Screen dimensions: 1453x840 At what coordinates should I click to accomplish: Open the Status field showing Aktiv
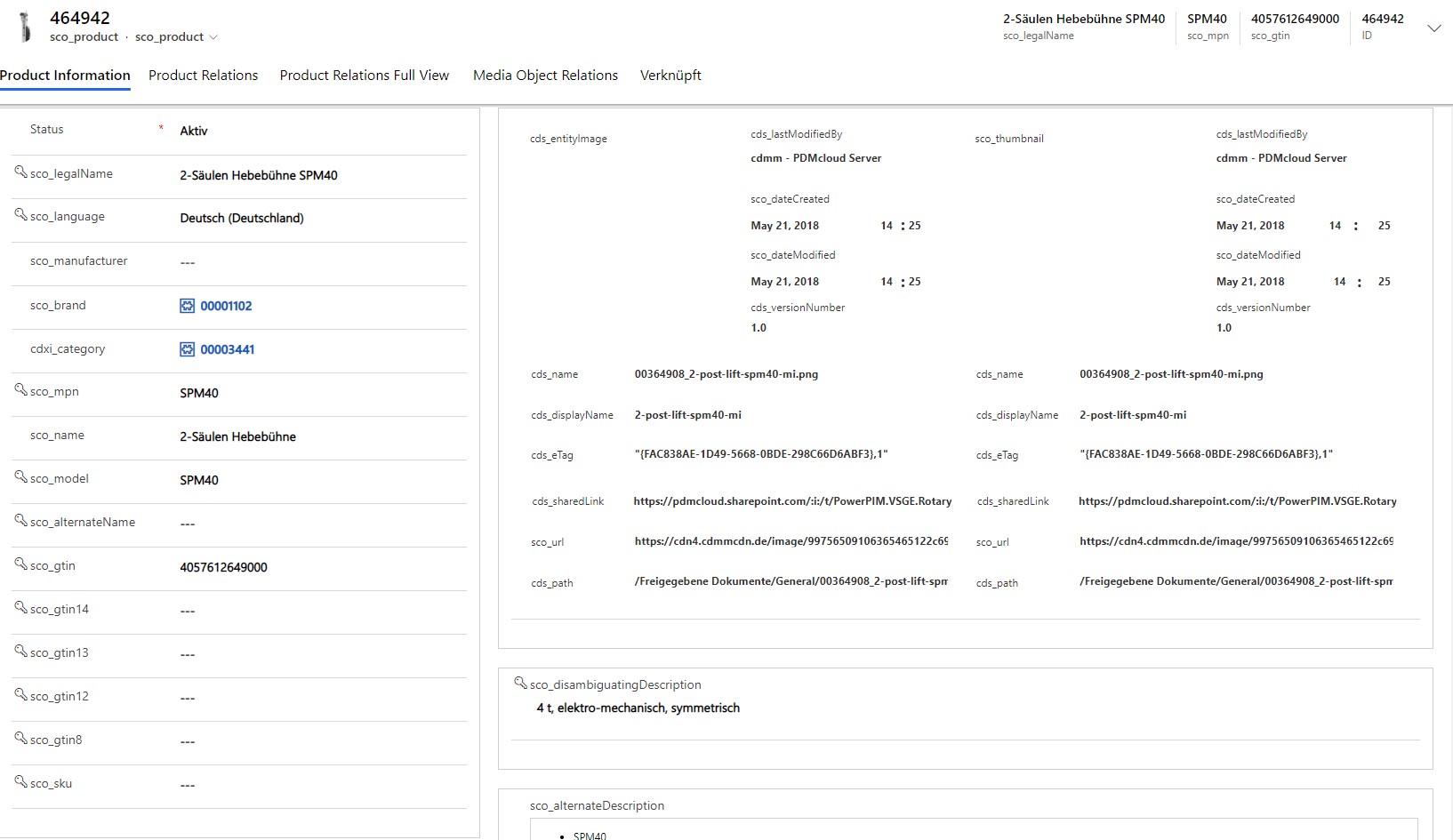320,131
